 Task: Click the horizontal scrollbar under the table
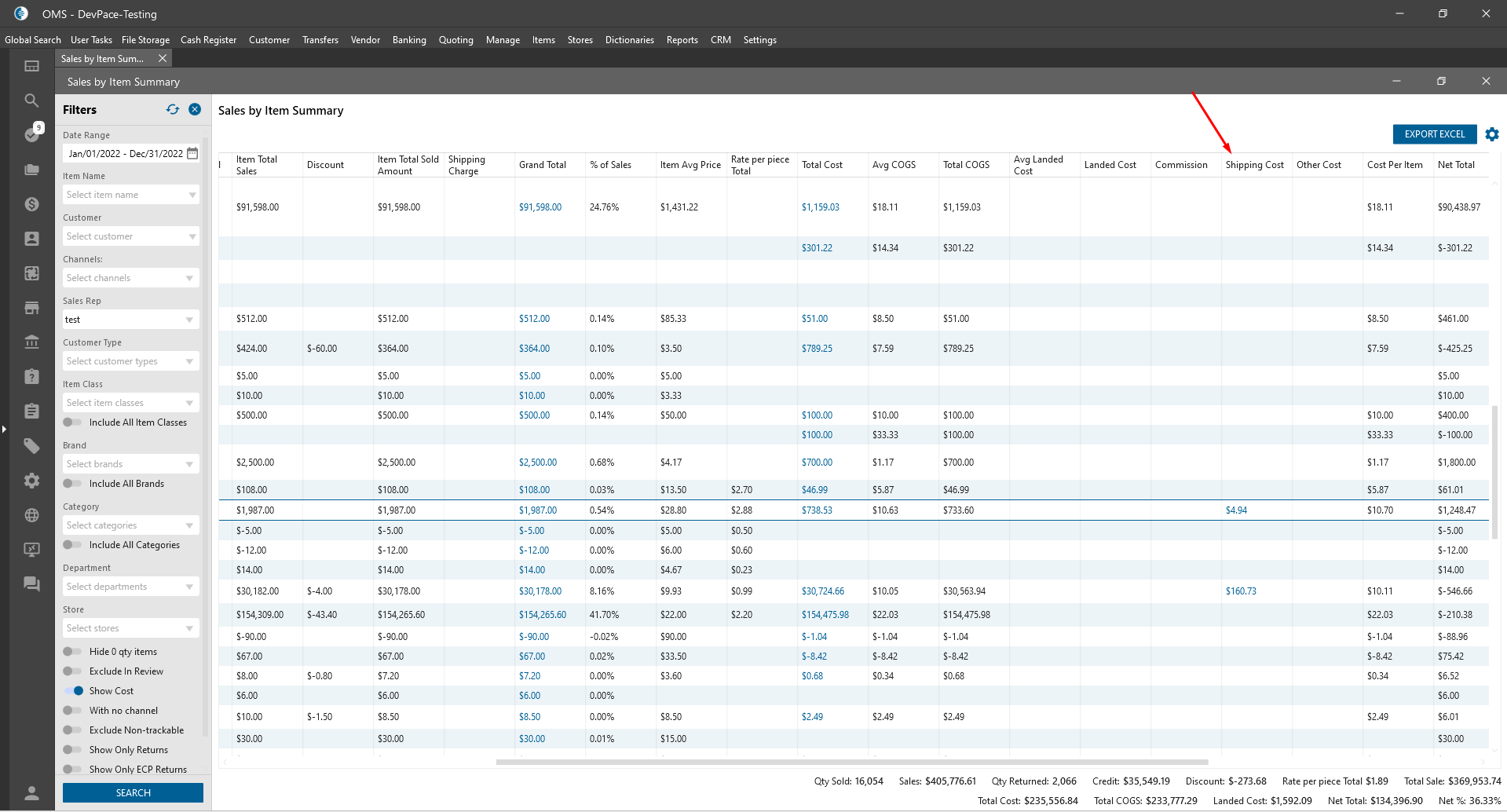coord(851,762)
